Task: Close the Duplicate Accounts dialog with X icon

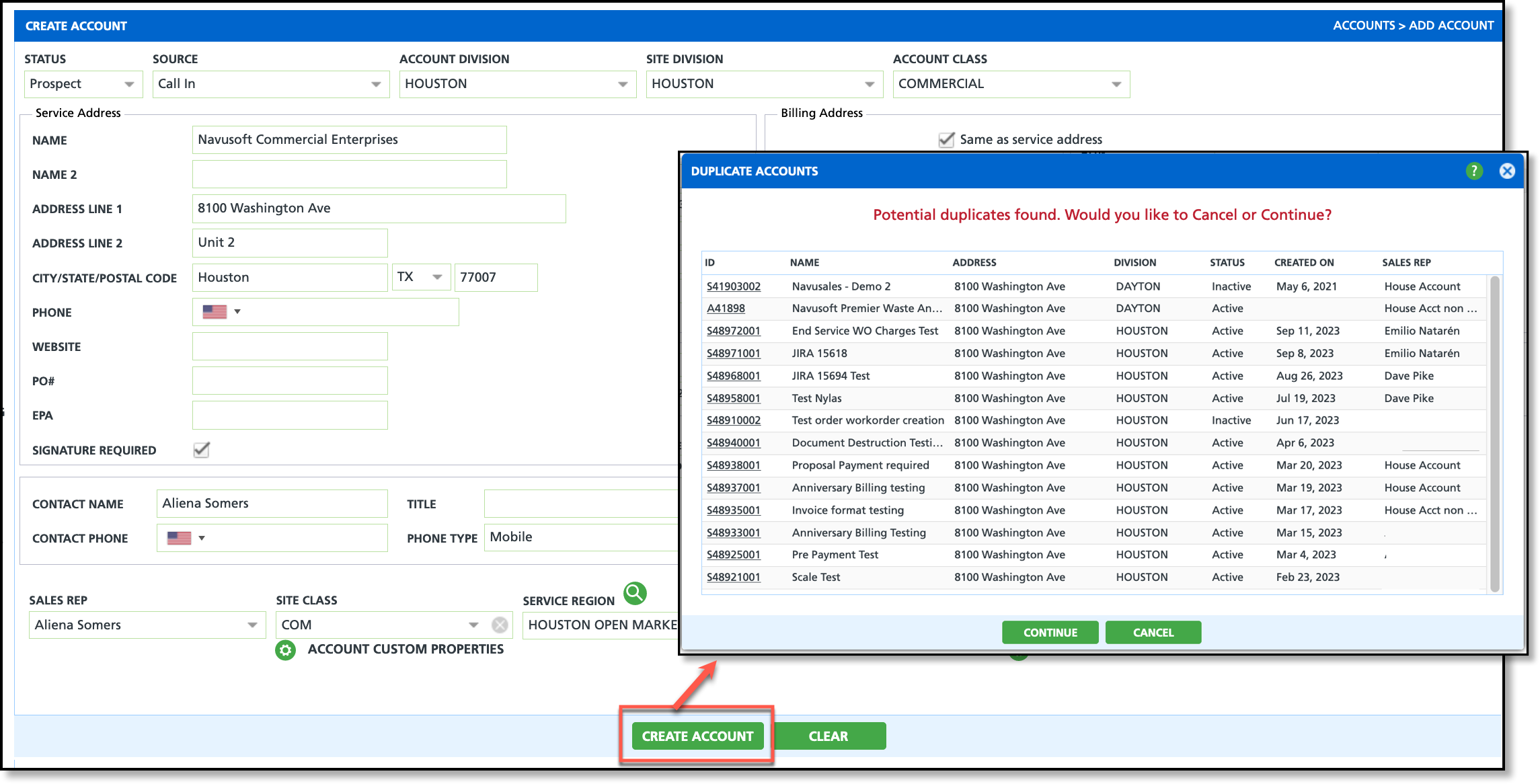Action: pos(1507,171)
